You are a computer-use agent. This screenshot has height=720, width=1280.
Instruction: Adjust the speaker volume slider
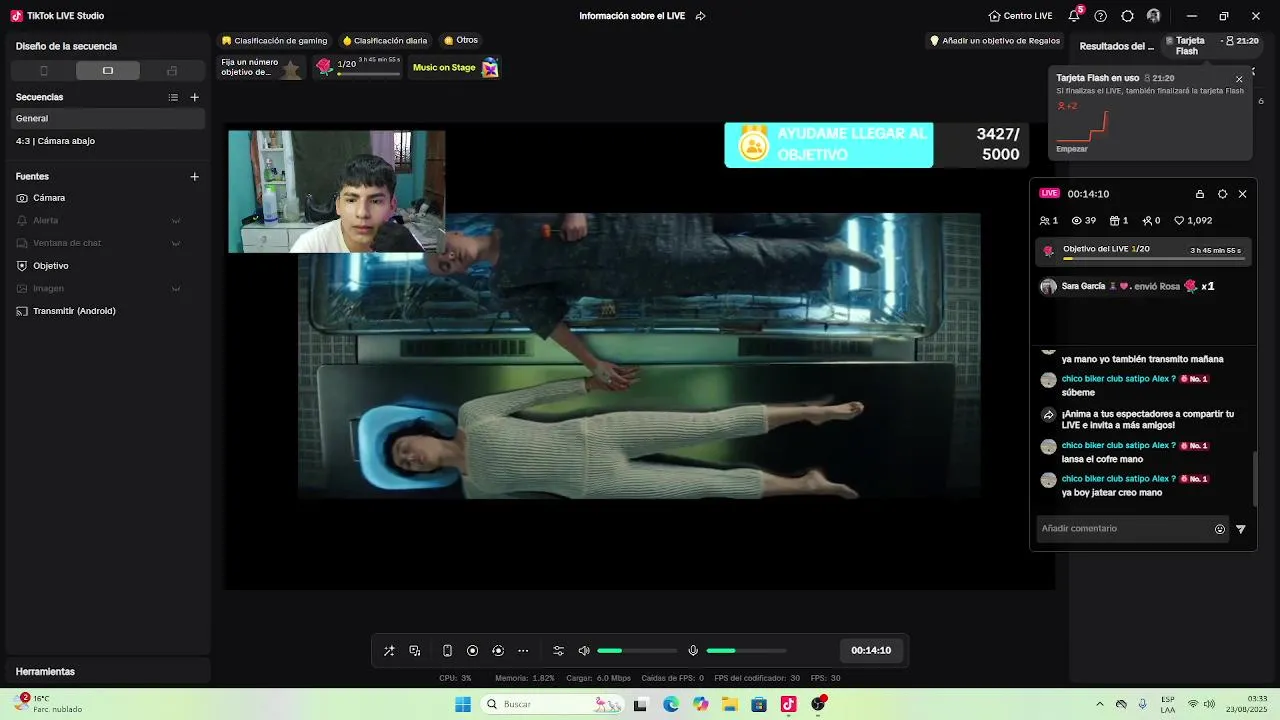click(637, 651)
